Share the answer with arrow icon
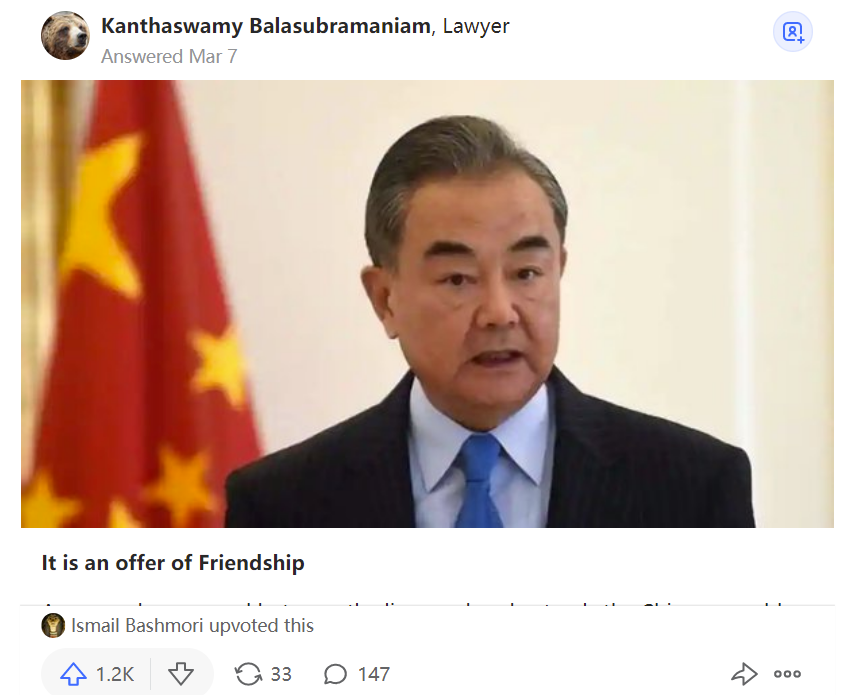 click(x=744, y=674)
